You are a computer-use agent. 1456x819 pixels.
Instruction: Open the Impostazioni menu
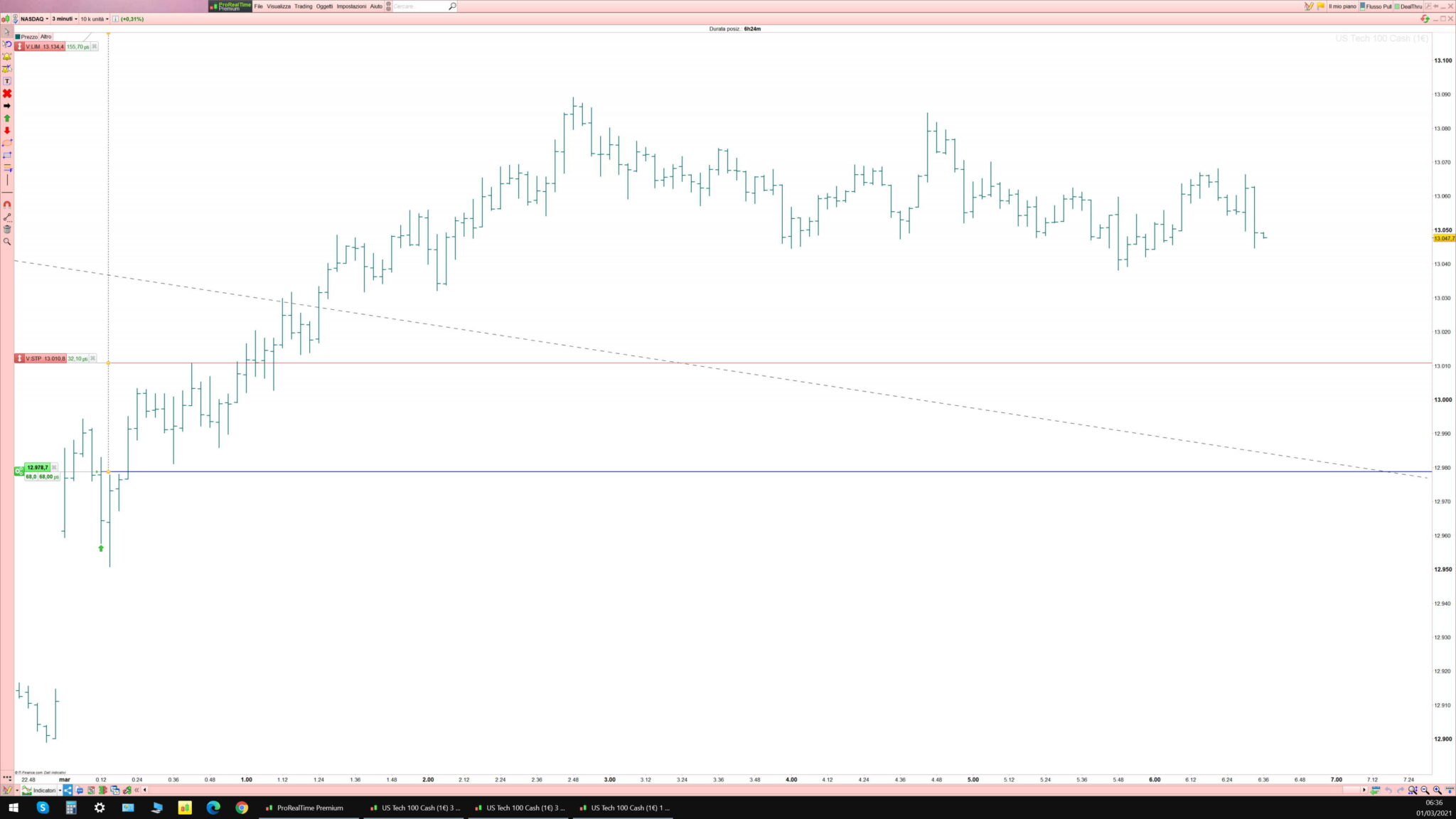[351, 6]
